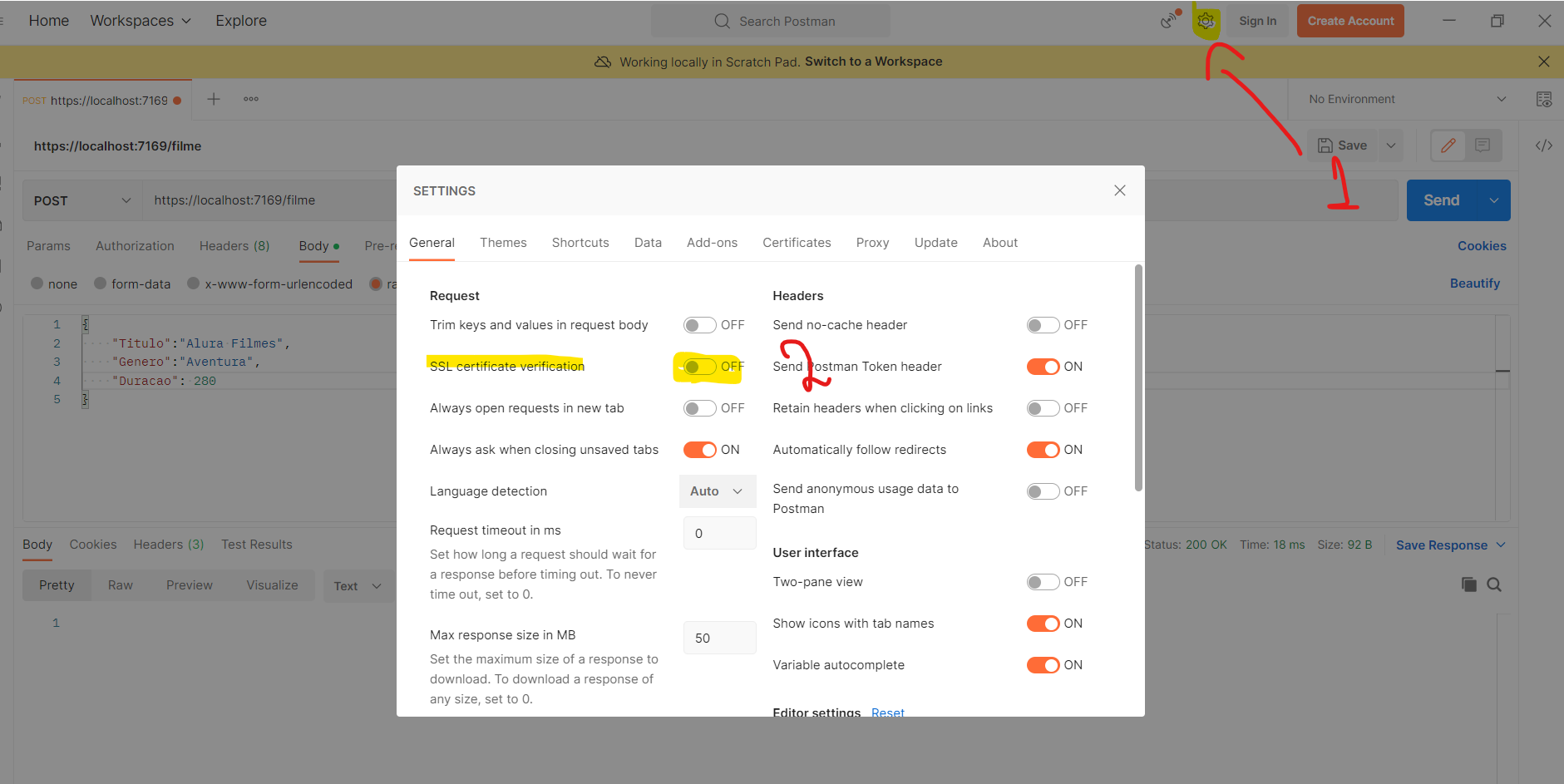Open the Certificates settings tab
Screen dimensions: 1564x784
[x=797, y=243]
